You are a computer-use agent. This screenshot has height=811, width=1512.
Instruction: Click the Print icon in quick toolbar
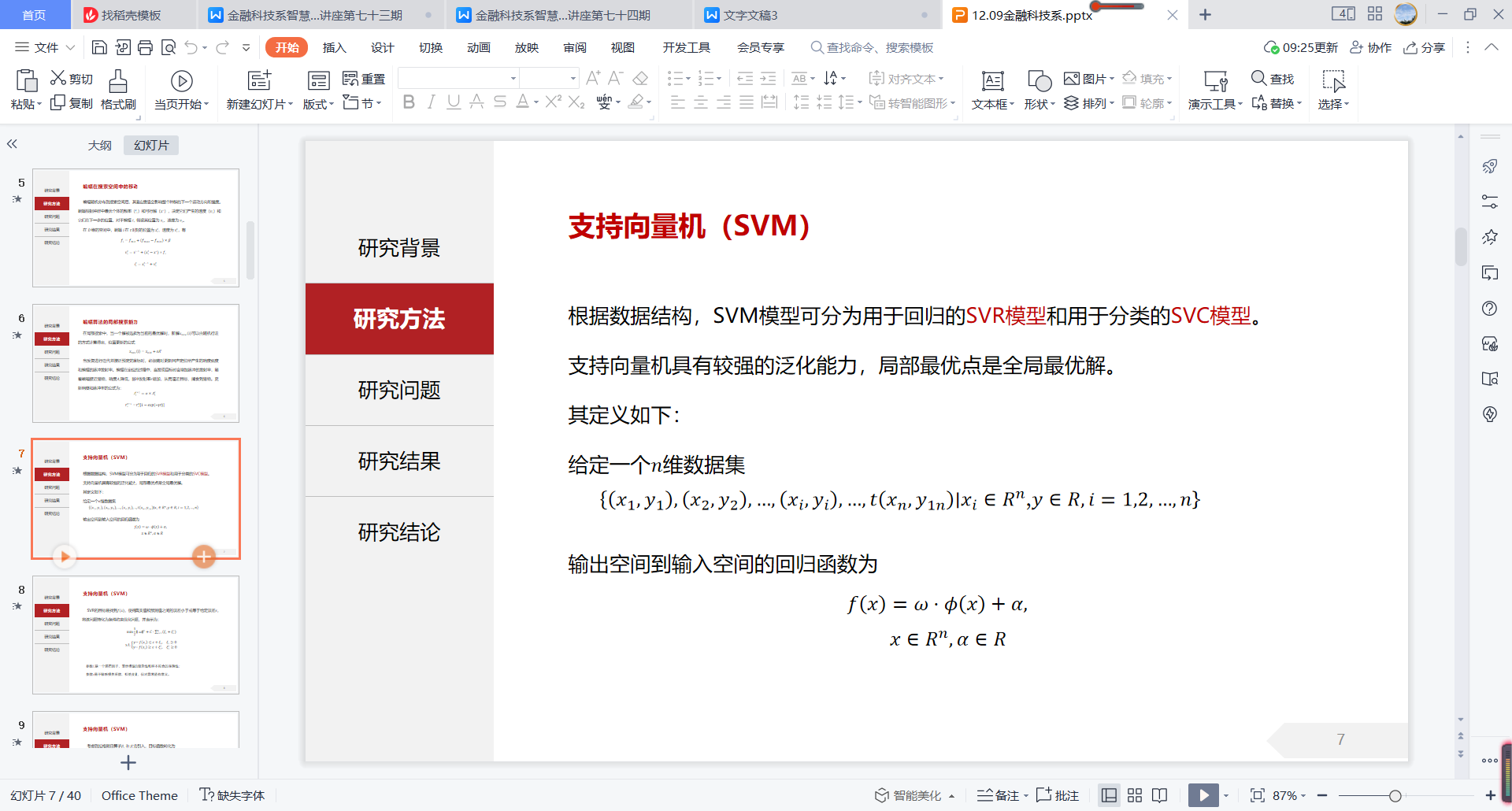[x=145, y=47]
